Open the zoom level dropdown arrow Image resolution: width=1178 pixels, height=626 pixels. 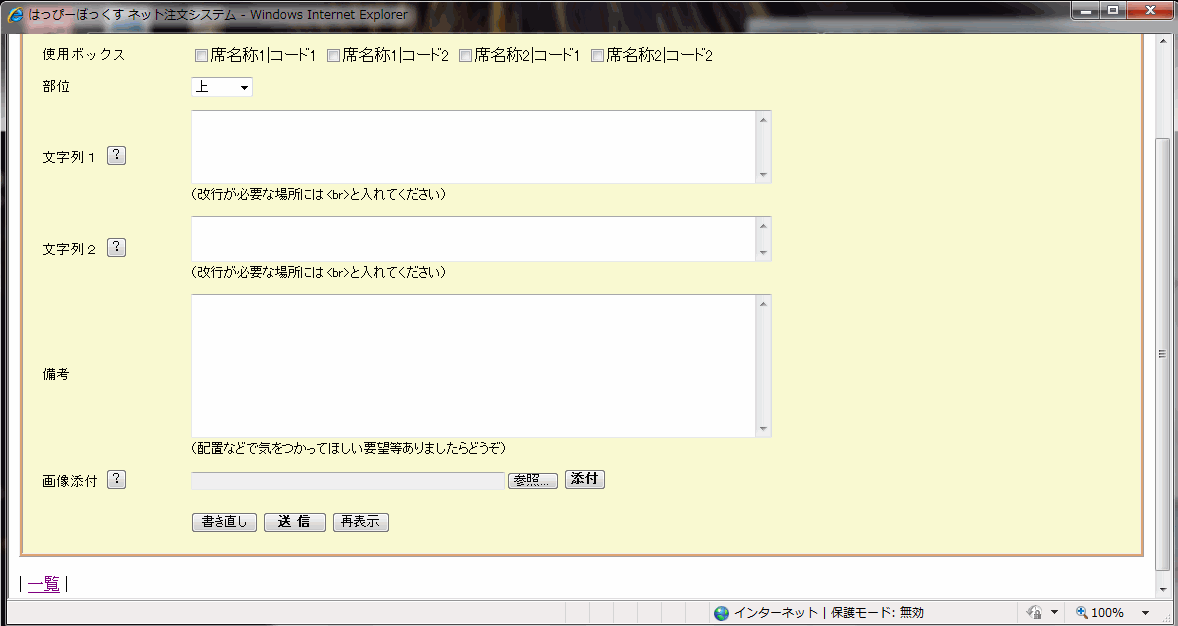click(x=1146, y=612)
